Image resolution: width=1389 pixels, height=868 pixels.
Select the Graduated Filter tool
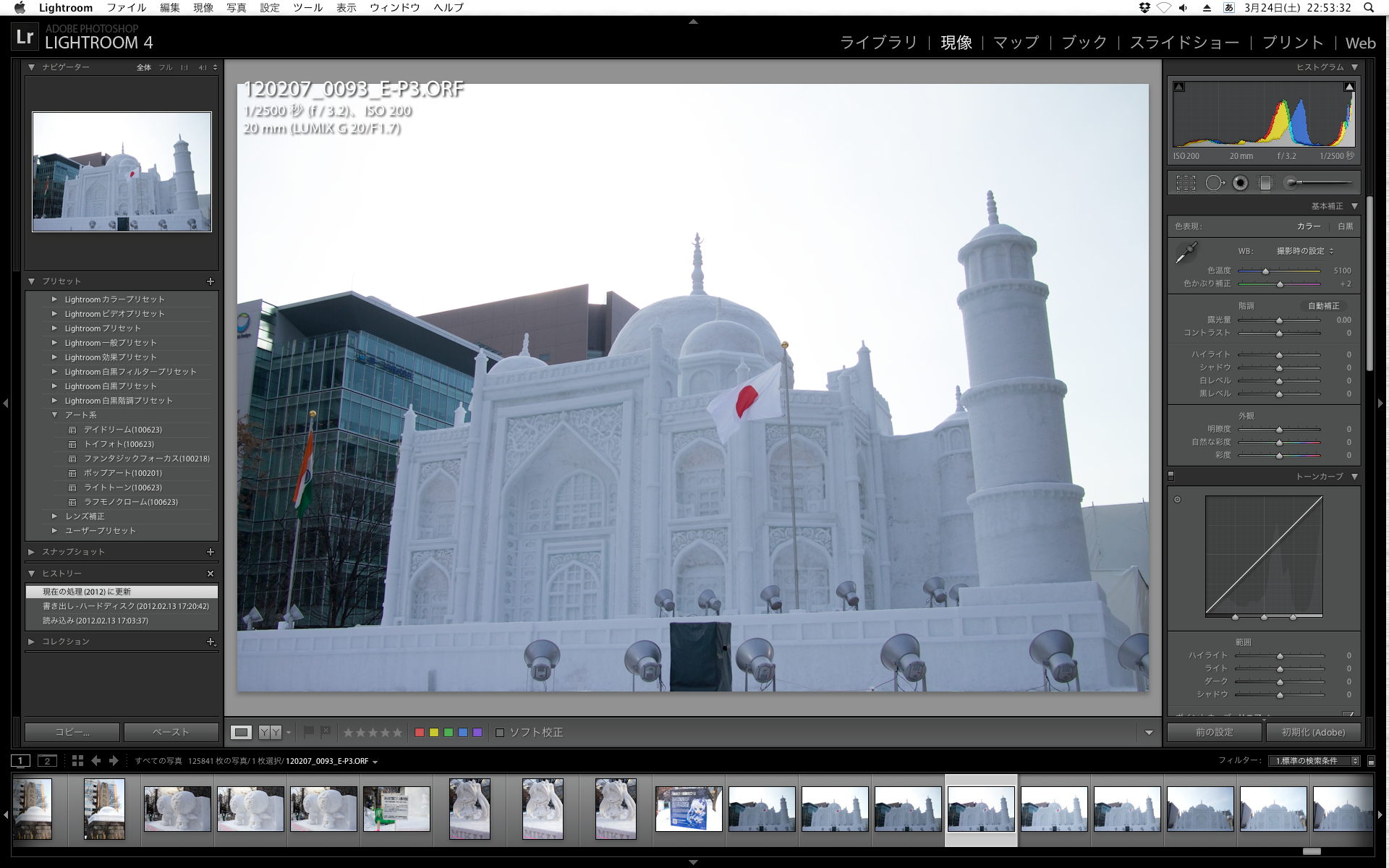tap(1265, 183)
